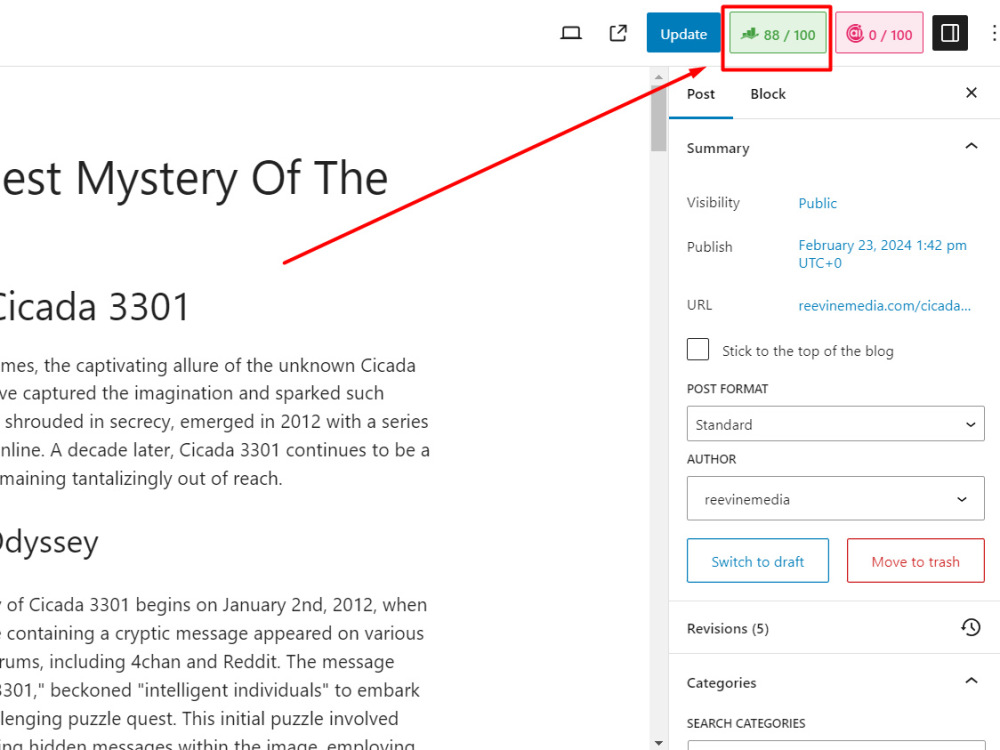Click the Update button

click(683, 33)
